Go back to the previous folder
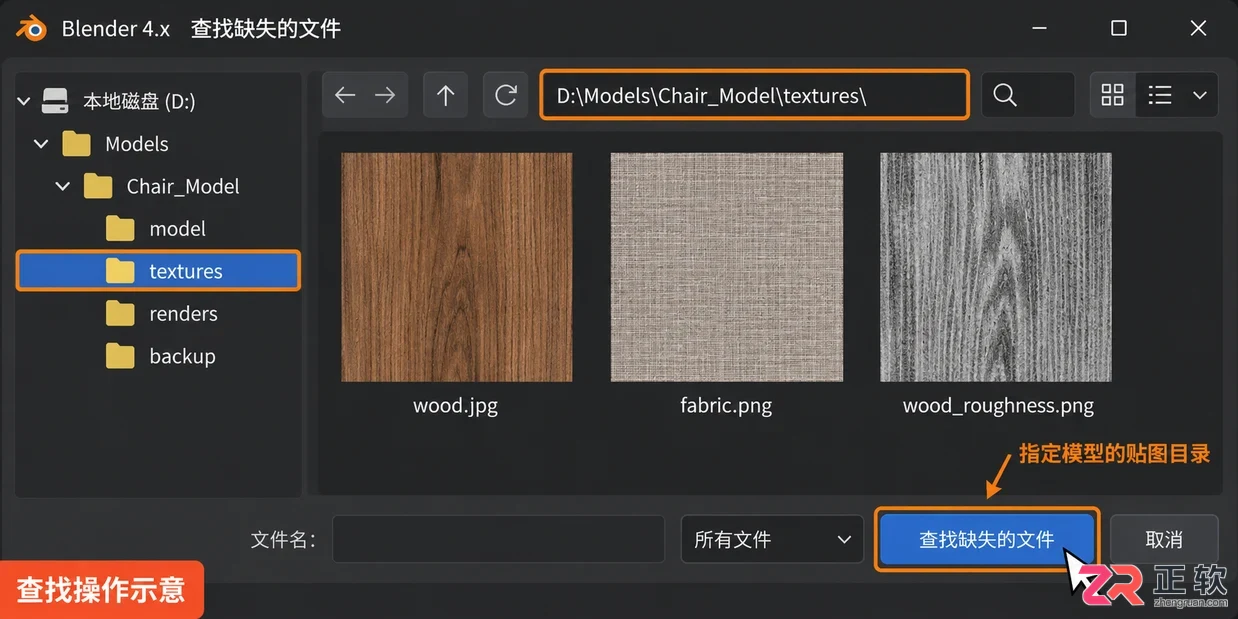Viewport: 1238px width, 619px height. (345, 95)
